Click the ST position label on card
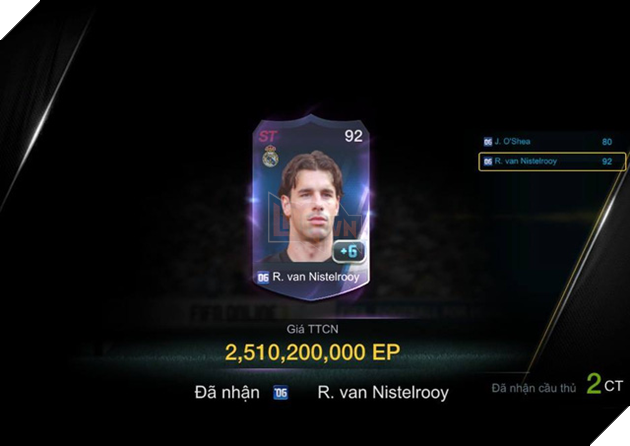 268,137
